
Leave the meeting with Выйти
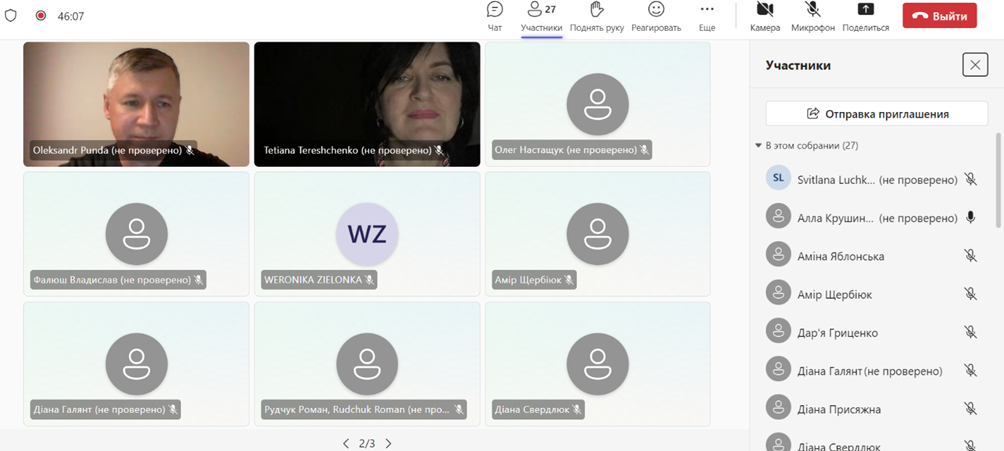tap(939, 16)
